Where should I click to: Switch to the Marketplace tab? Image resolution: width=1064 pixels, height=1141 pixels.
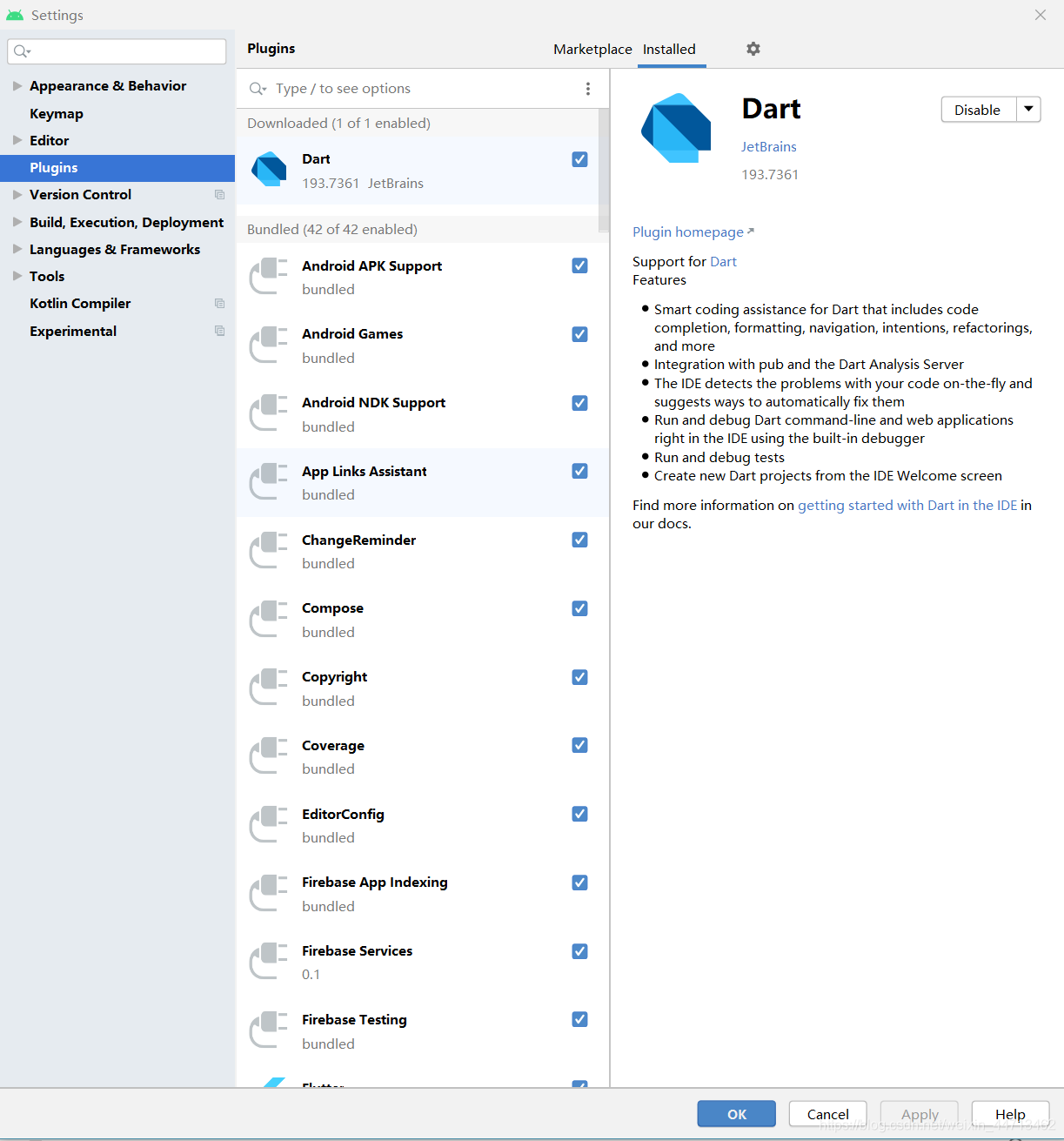(592, 50)
